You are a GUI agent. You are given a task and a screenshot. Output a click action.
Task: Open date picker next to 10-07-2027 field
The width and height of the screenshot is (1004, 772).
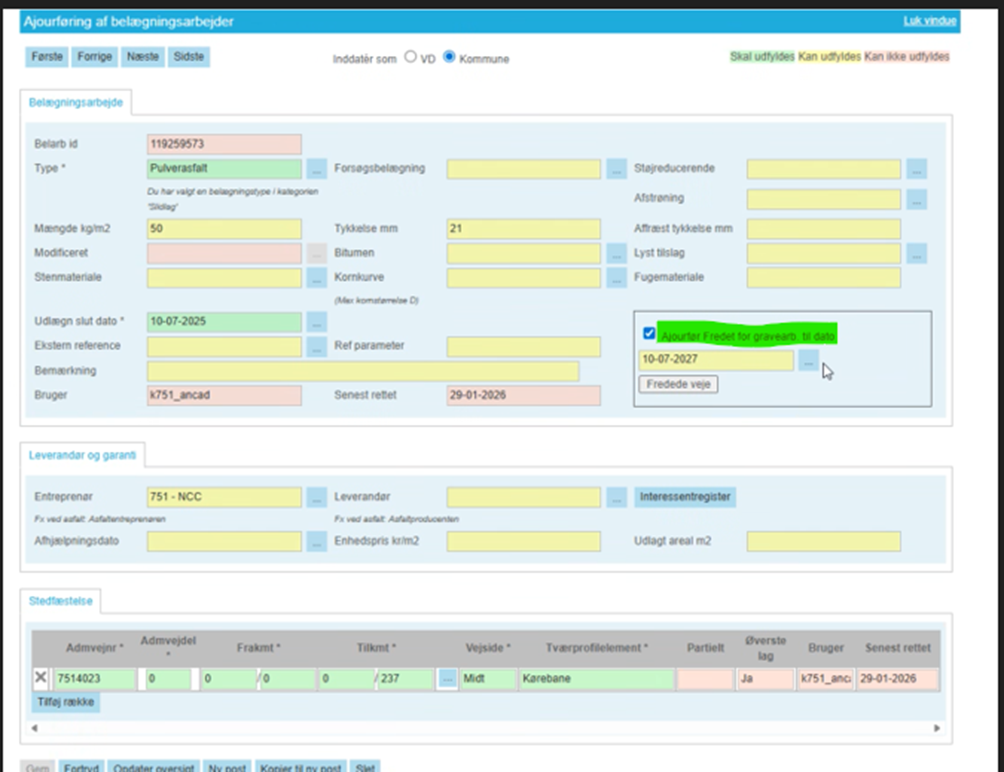(x=808, y=361)
